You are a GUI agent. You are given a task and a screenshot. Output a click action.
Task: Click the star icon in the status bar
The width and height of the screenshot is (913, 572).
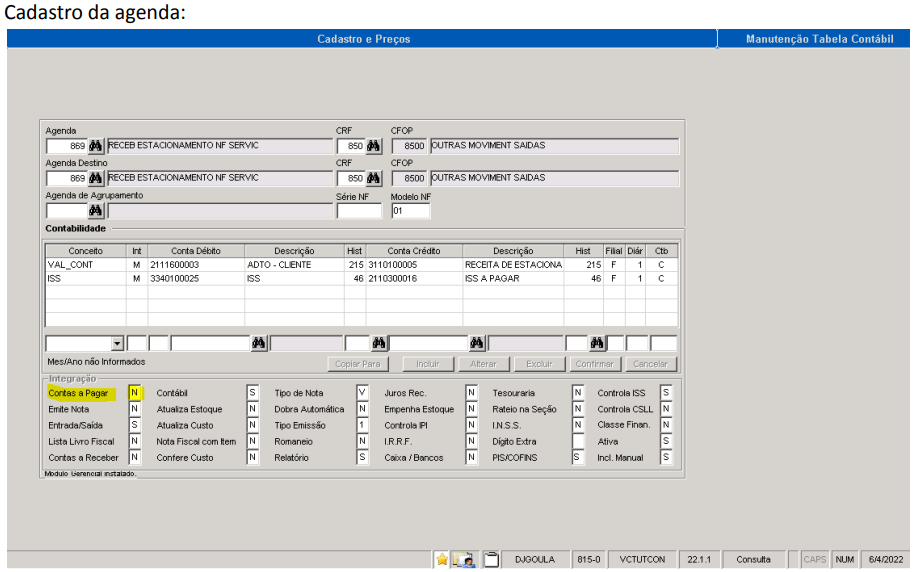click(442, 559)
